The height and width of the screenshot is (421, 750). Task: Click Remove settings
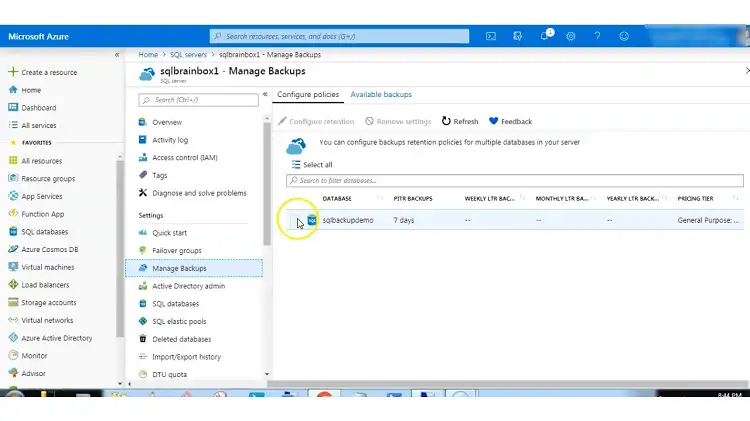click(x=398, y=122)
